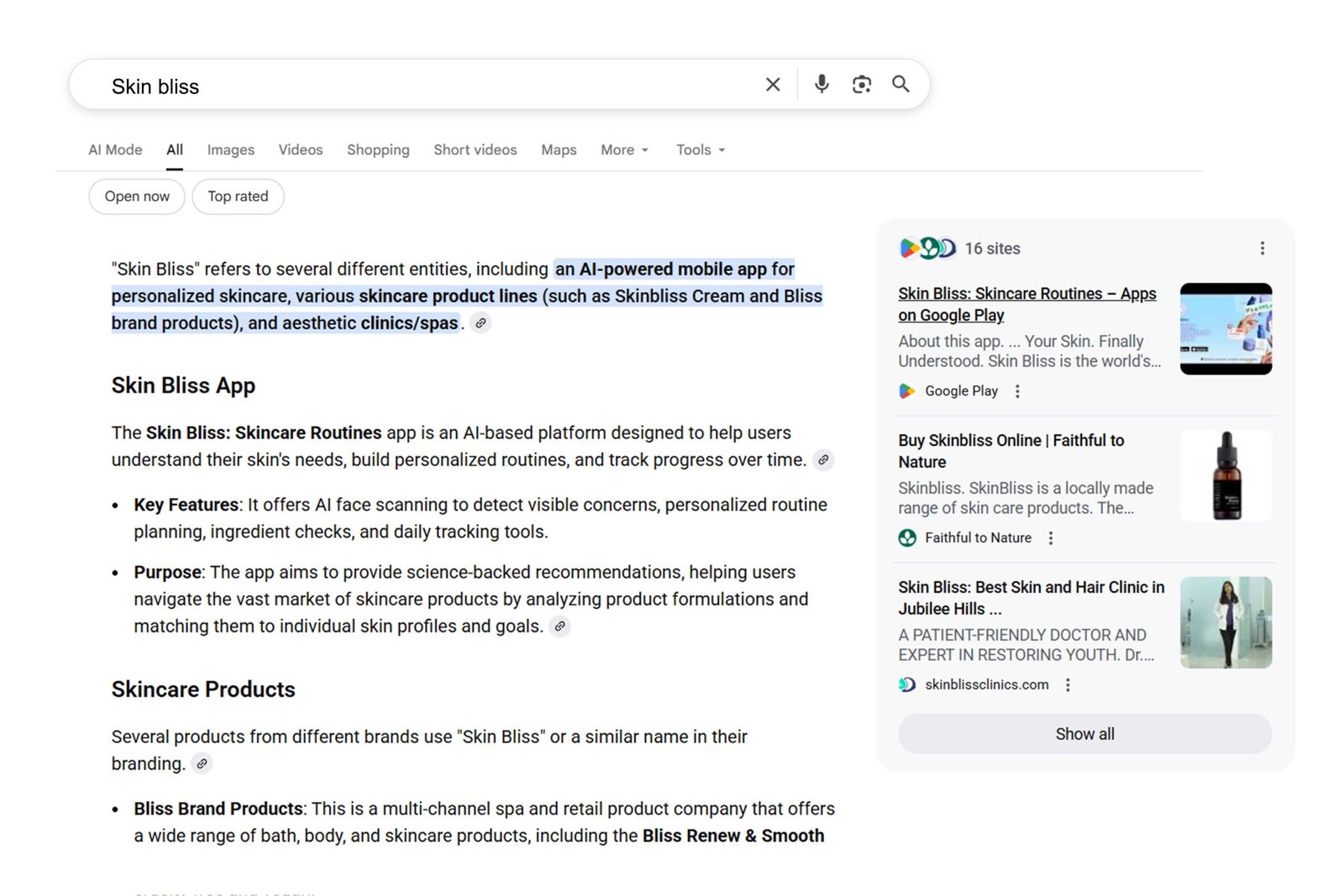Click the Google Play icon beside the first result

(x=906, y=390)
